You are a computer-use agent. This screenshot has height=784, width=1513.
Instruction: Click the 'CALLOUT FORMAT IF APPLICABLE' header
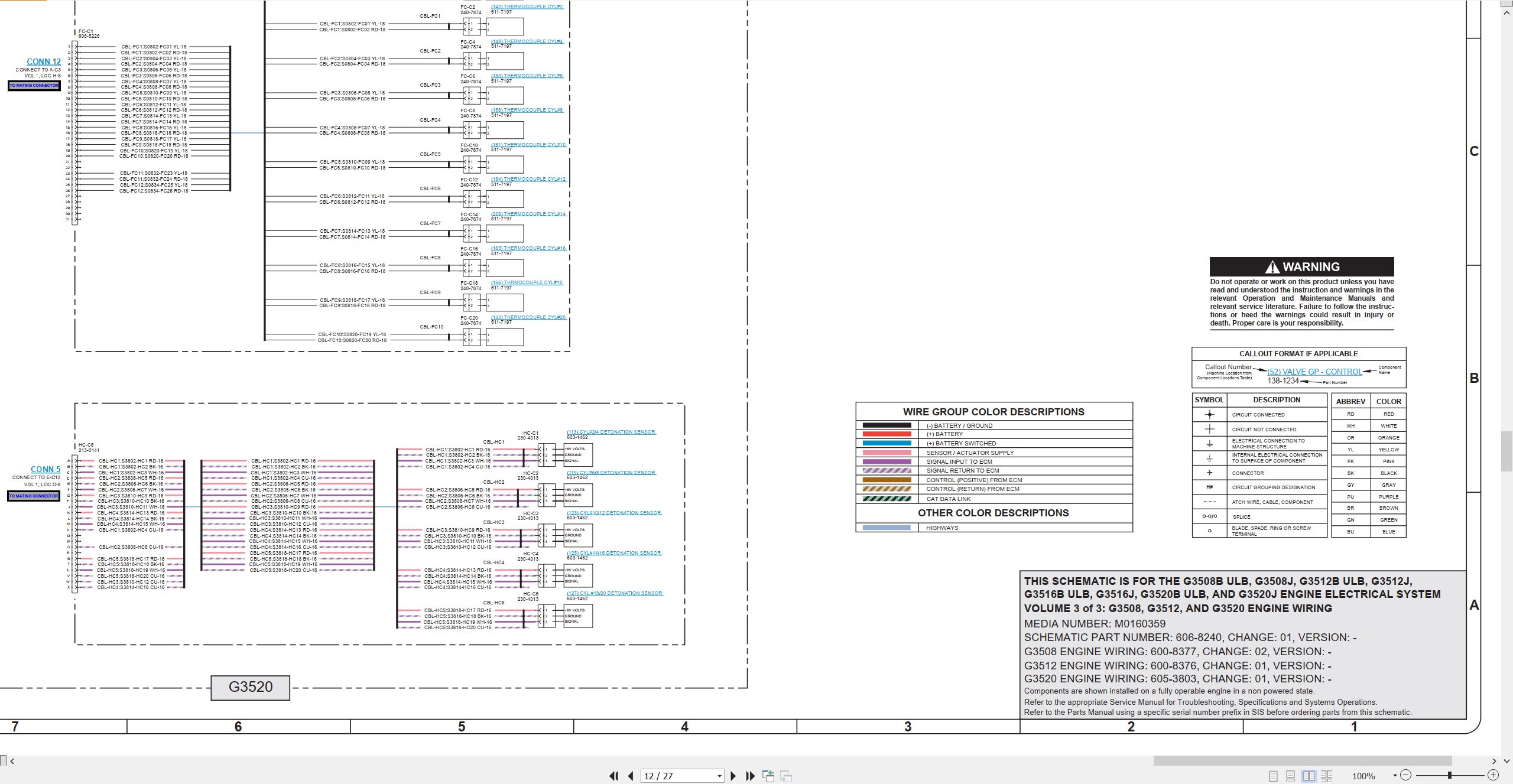[1298, 353]
